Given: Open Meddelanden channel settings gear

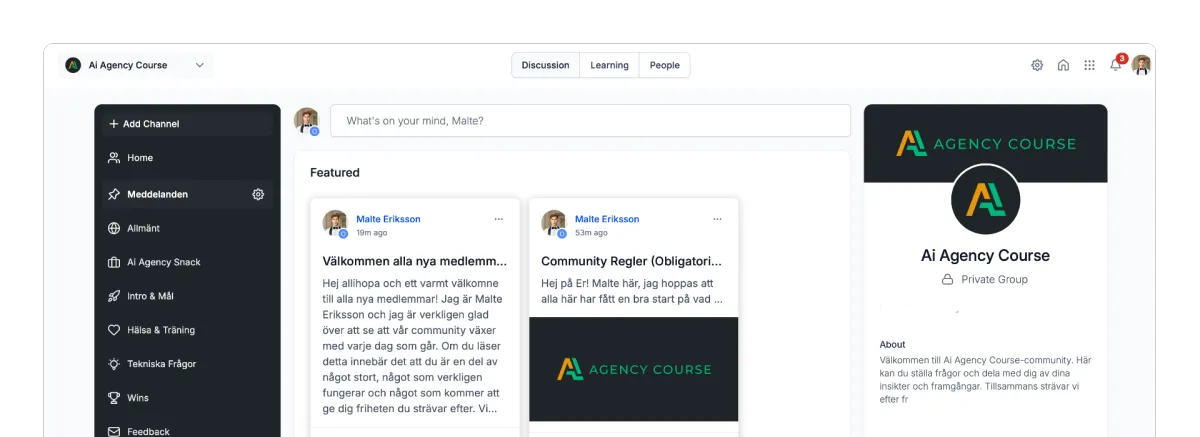Looking at the screenshot, I should (x=258, y=194).
